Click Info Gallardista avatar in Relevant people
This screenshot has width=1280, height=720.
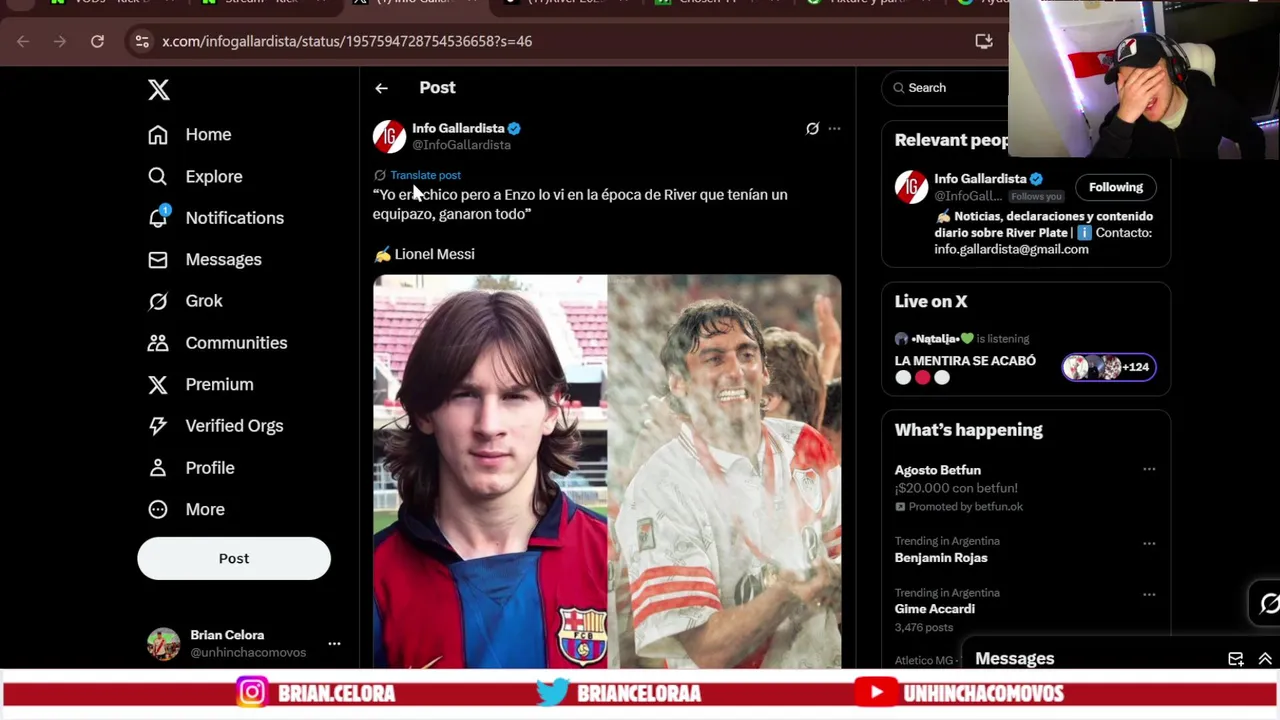[911, 187]
